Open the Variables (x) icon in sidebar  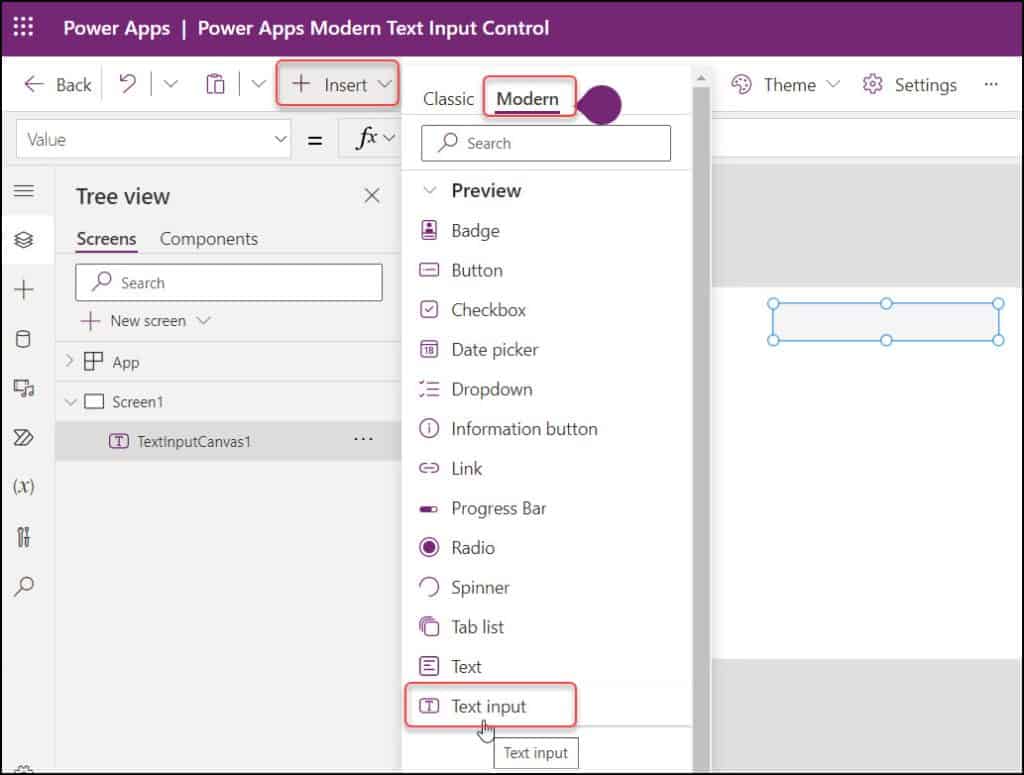point(24,486)
